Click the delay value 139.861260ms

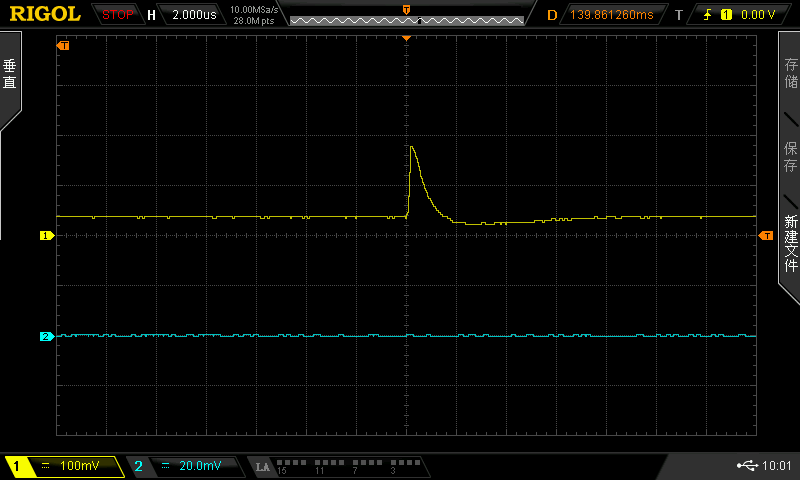tap(611, 15)
